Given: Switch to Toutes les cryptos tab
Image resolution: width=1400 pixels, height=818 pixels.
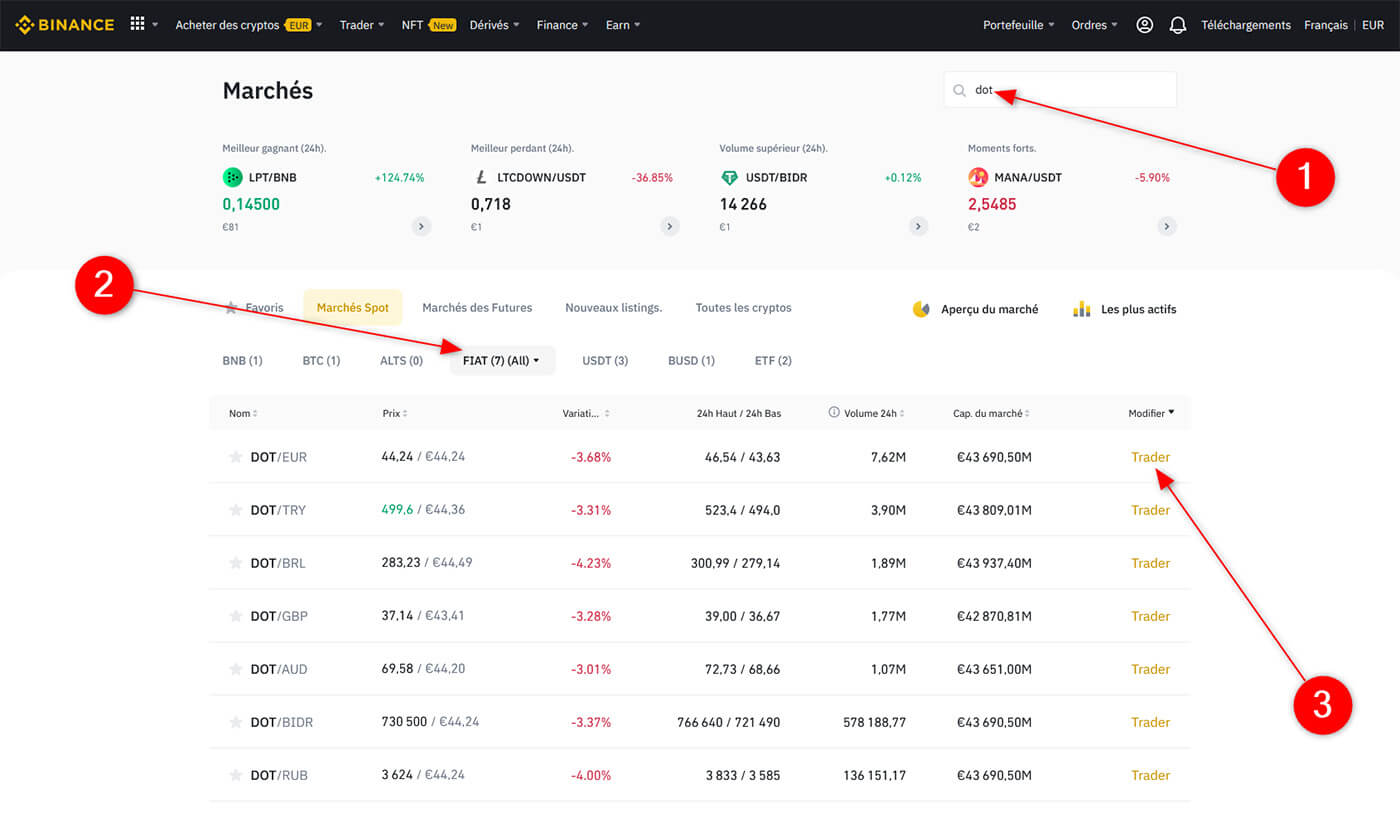Looking at the screenshot, I should coord(743,308).
